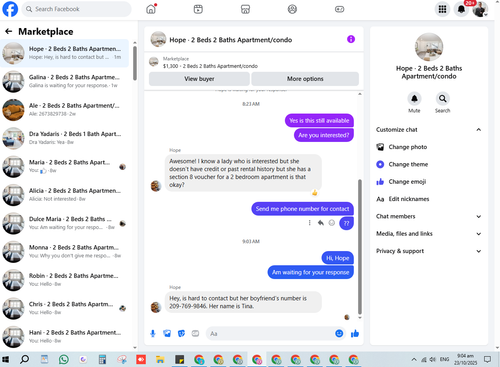Open the Galina conversation
This screenshot has height=367, width=500.
(x=64, y=81)
